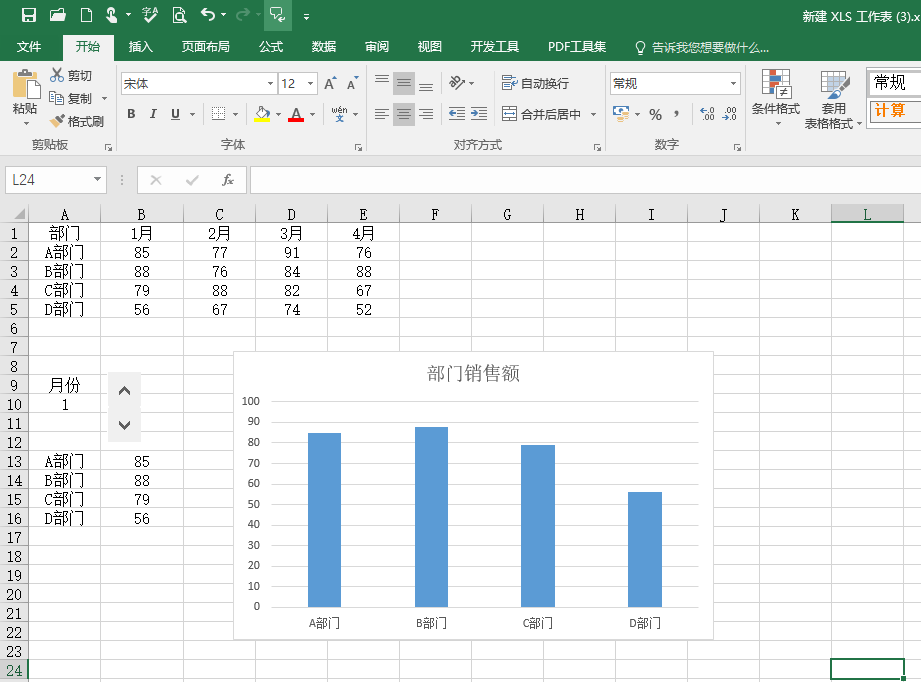Expand the underline style dropdown arrow
Viewport: 921px width, 682px height.
pos(192,115)
